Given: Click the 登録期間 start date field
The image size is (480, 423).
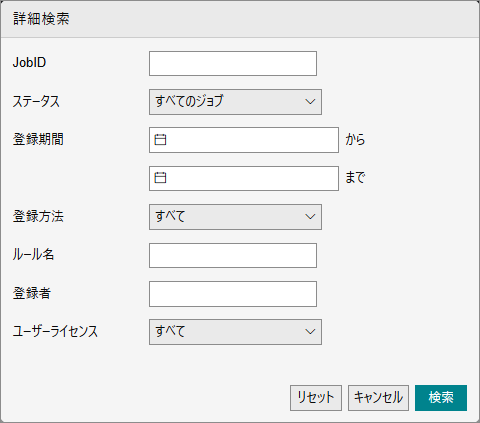Looking at the screenshot, I should click(x=244, y=140).
